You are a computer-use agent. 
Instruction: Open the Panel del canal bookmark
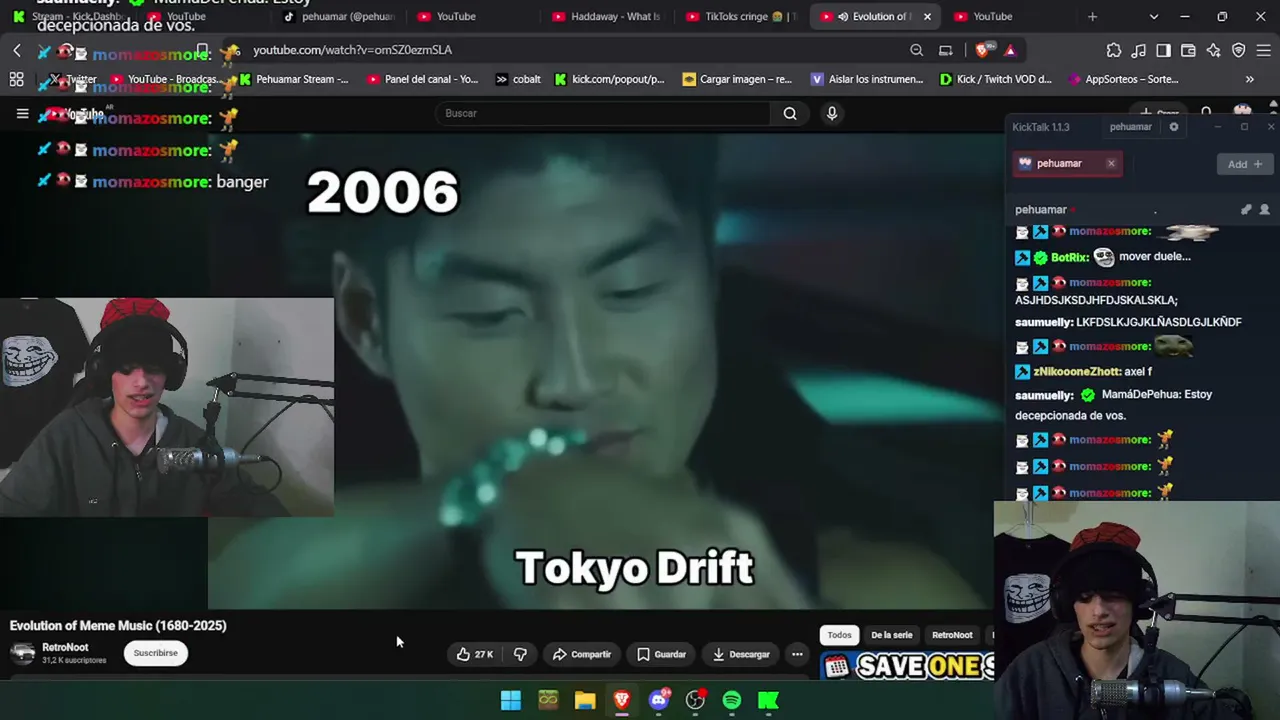click(x=422, y=79)
